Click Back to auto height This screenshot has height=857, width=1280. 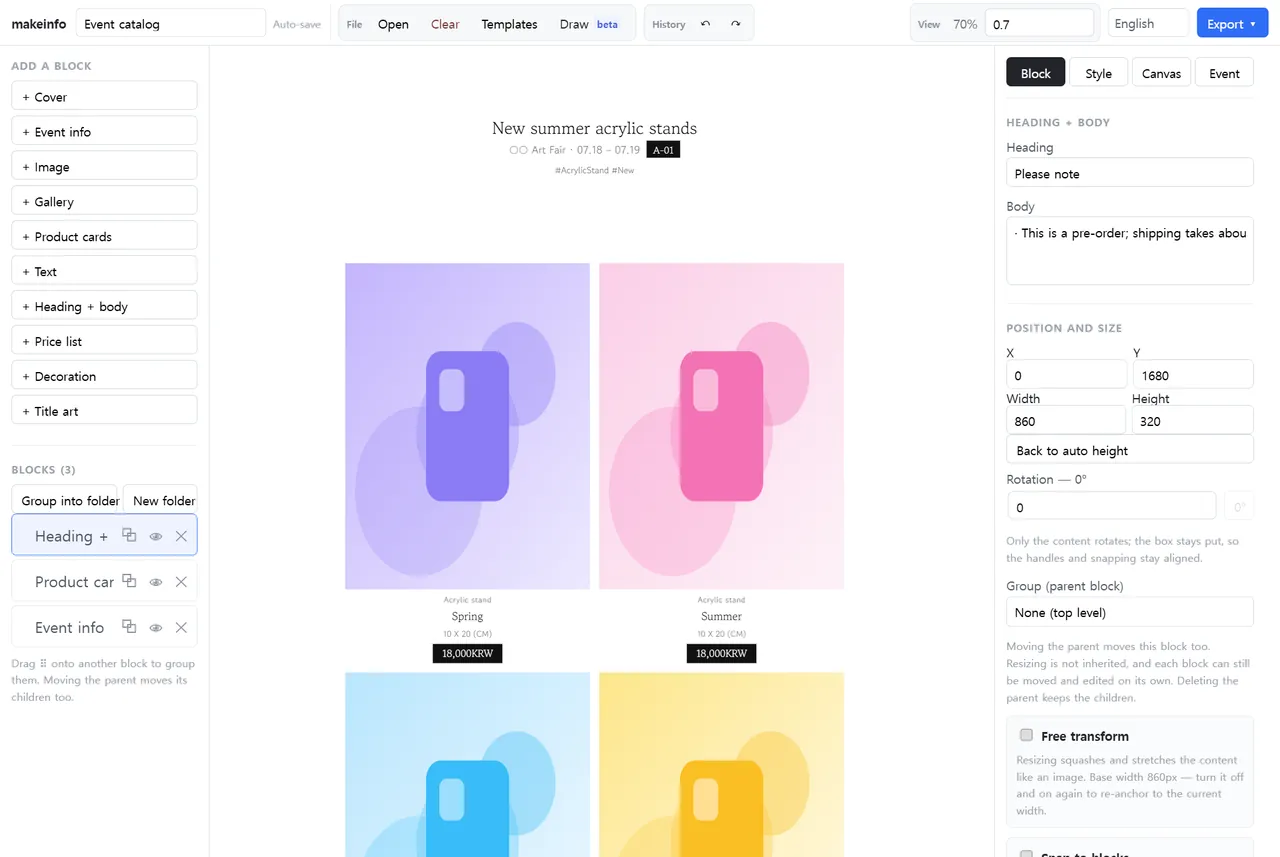(1130, 450)
